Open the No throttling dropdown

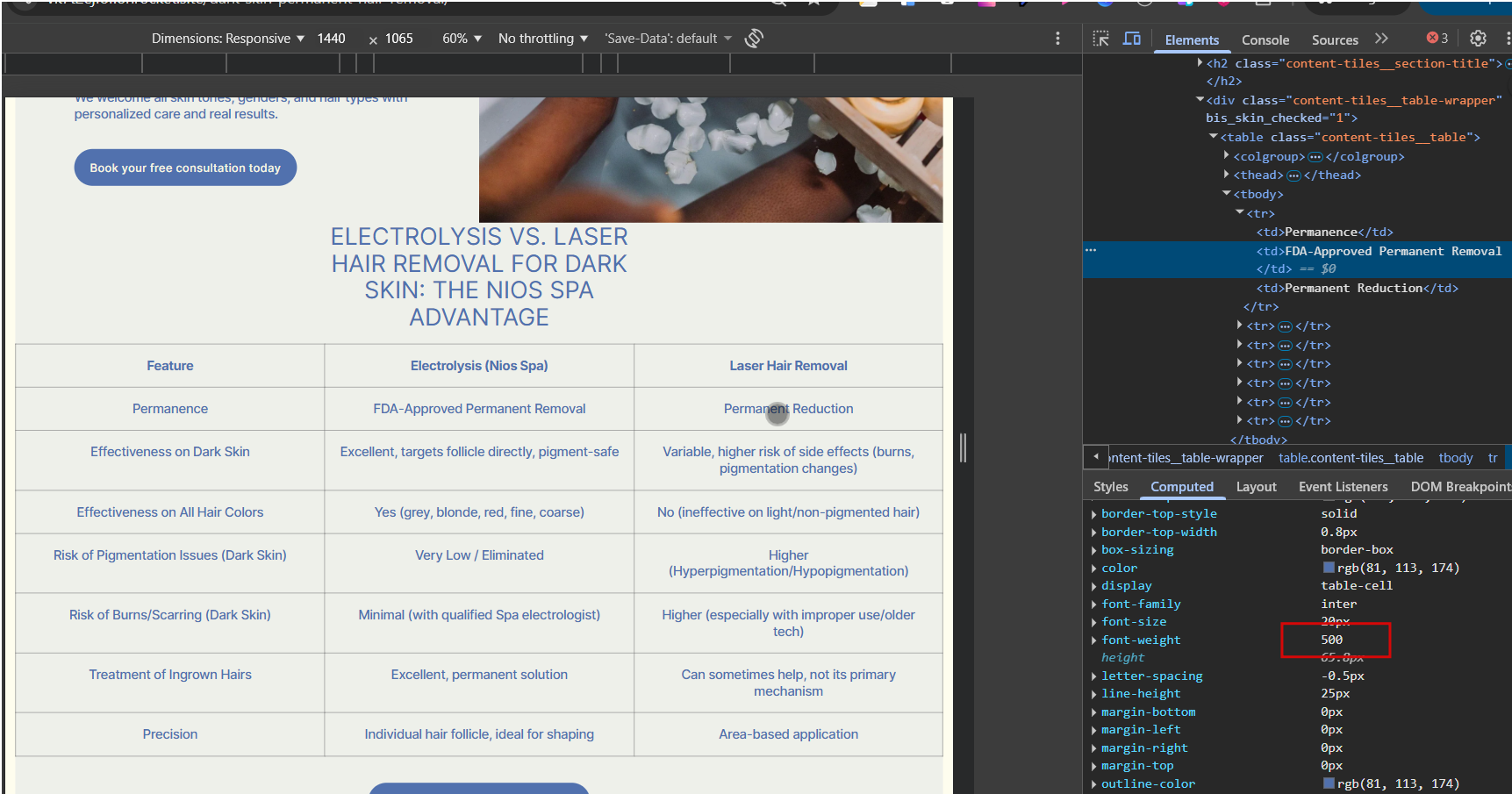point(542,39)
